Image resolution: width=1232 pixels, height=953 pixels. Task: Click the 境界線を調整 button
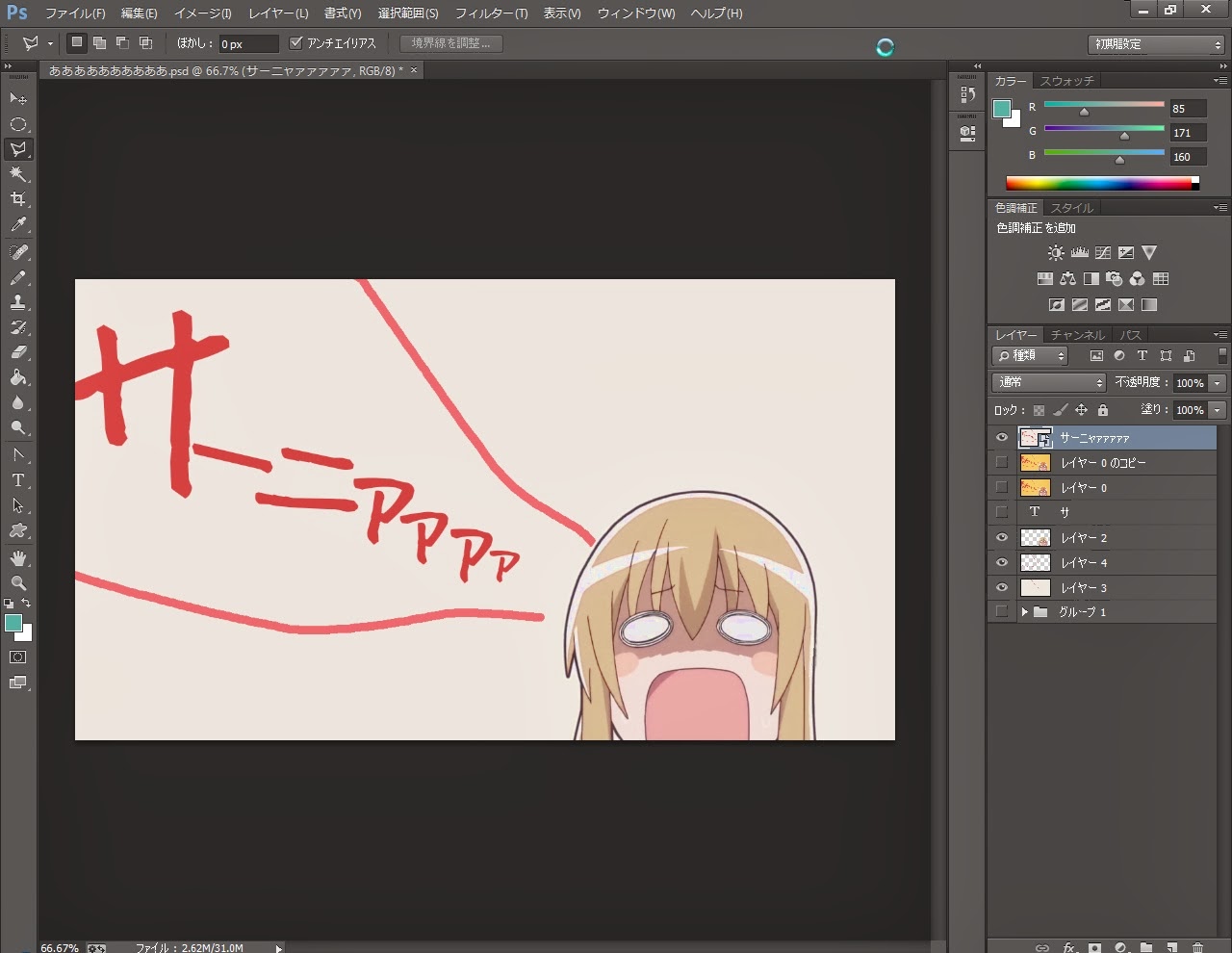[x=450, y=43]
